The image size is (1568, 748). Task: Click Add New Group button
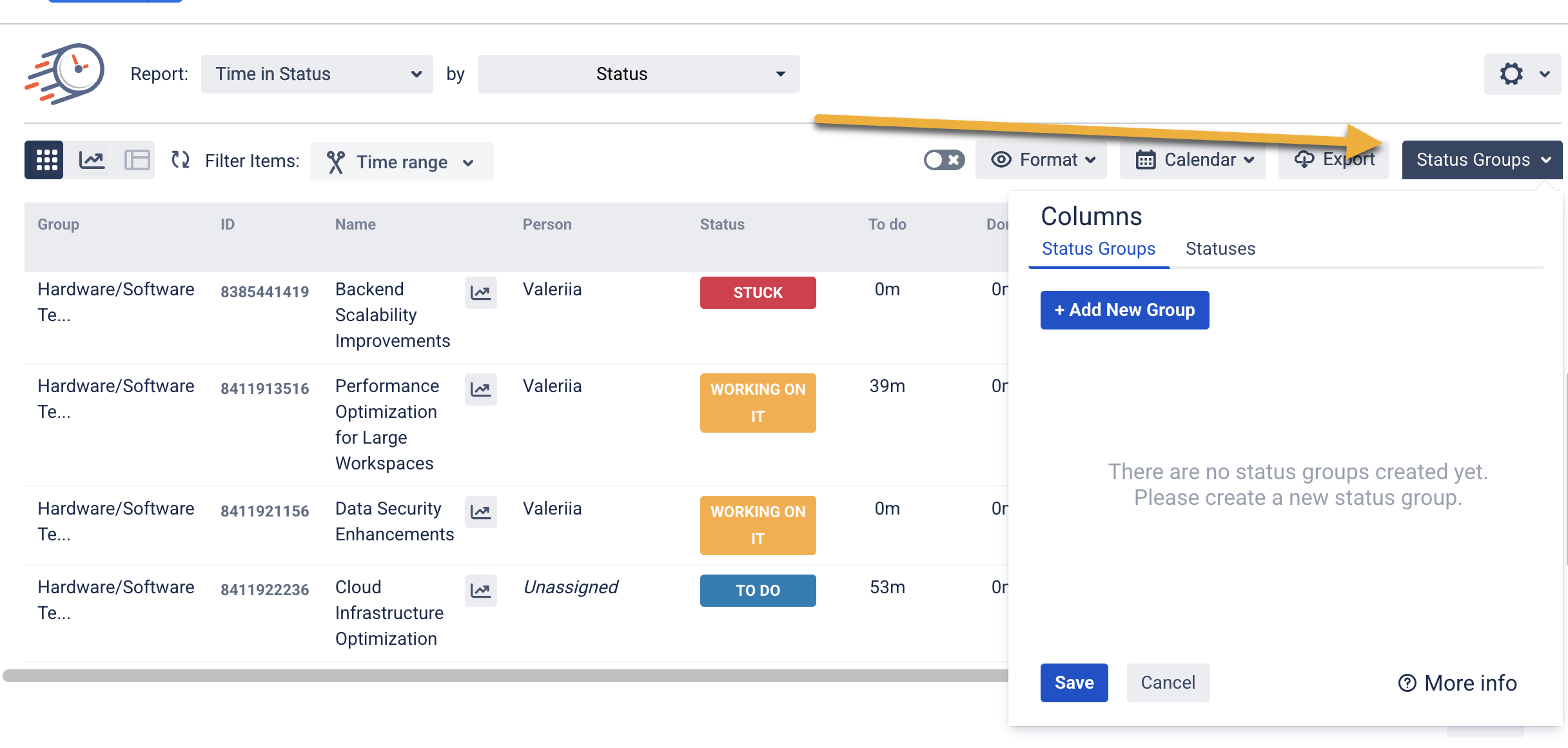click(1124, 310)
